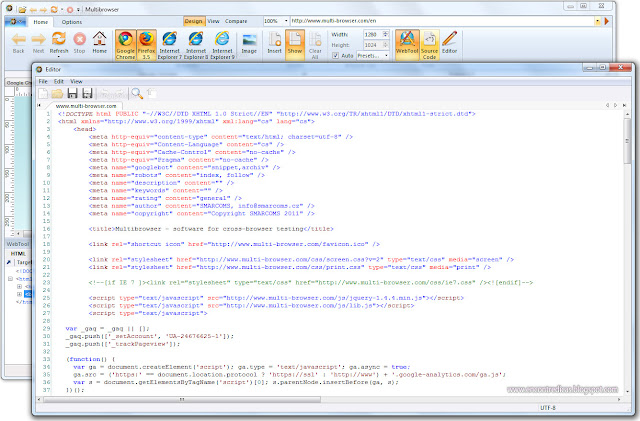This screenshot has width=640, height=421.
Task: Click the tab scroll right arrow in Editor
Action: tap(616, 105)
